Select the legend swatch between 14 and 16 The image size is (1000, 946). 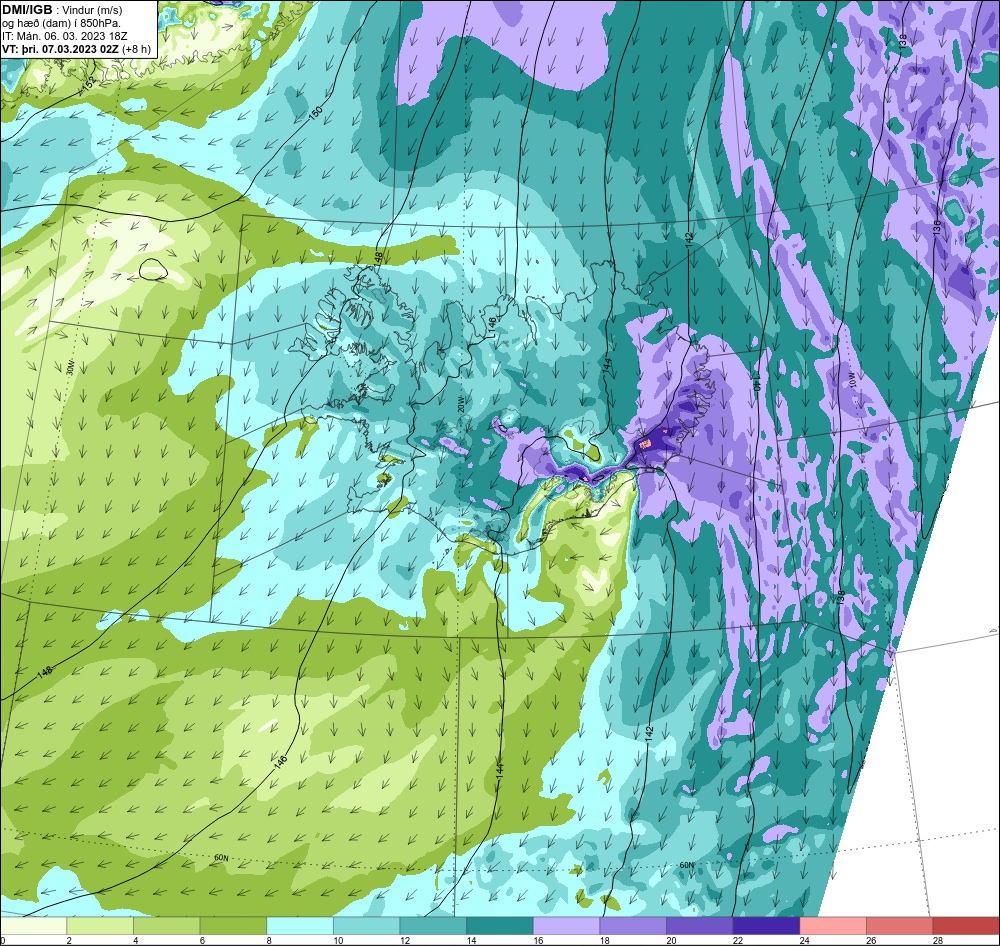(499, 925)
